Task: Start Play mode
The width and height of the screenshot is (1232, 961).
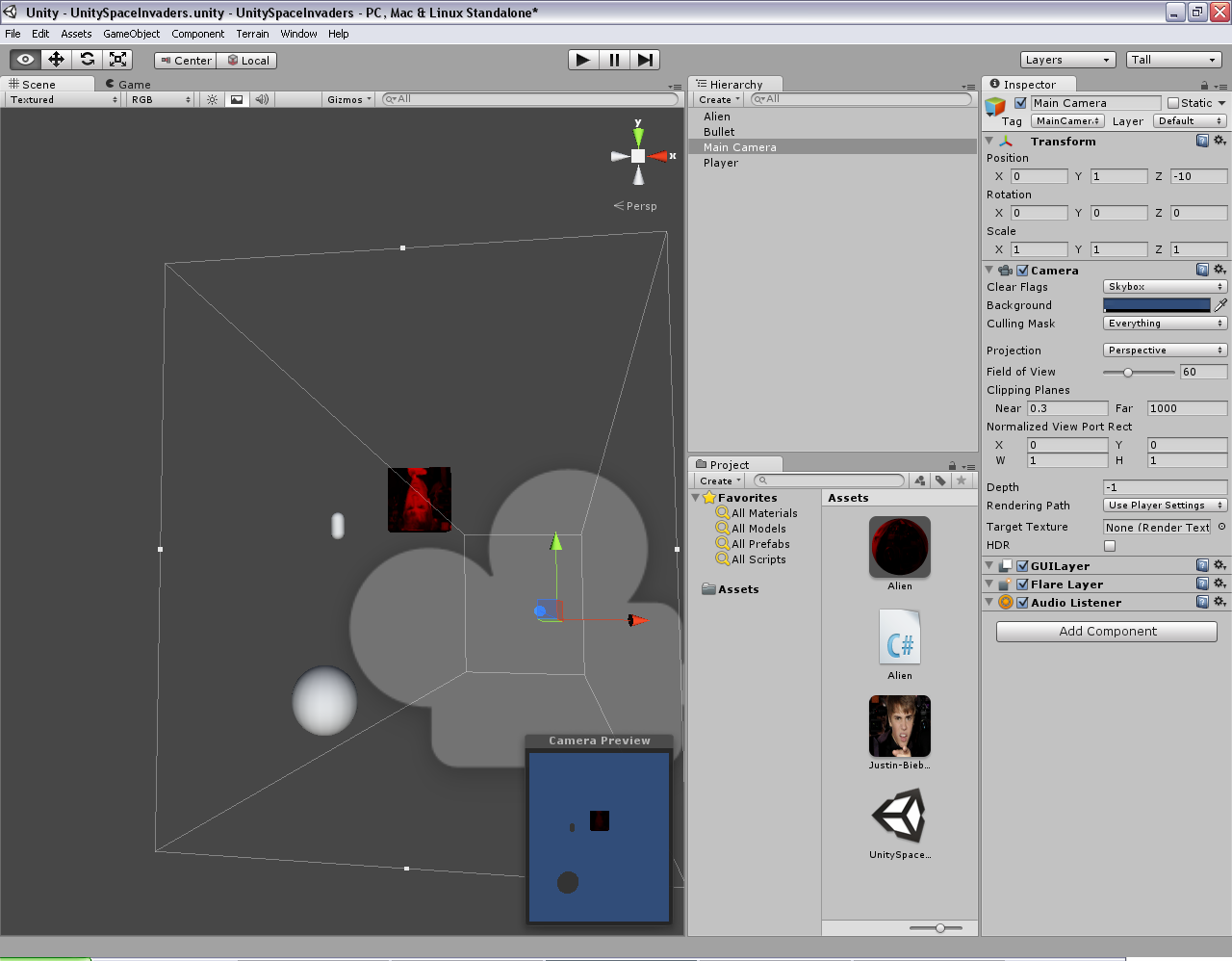Action: click(x=583, y=60)
